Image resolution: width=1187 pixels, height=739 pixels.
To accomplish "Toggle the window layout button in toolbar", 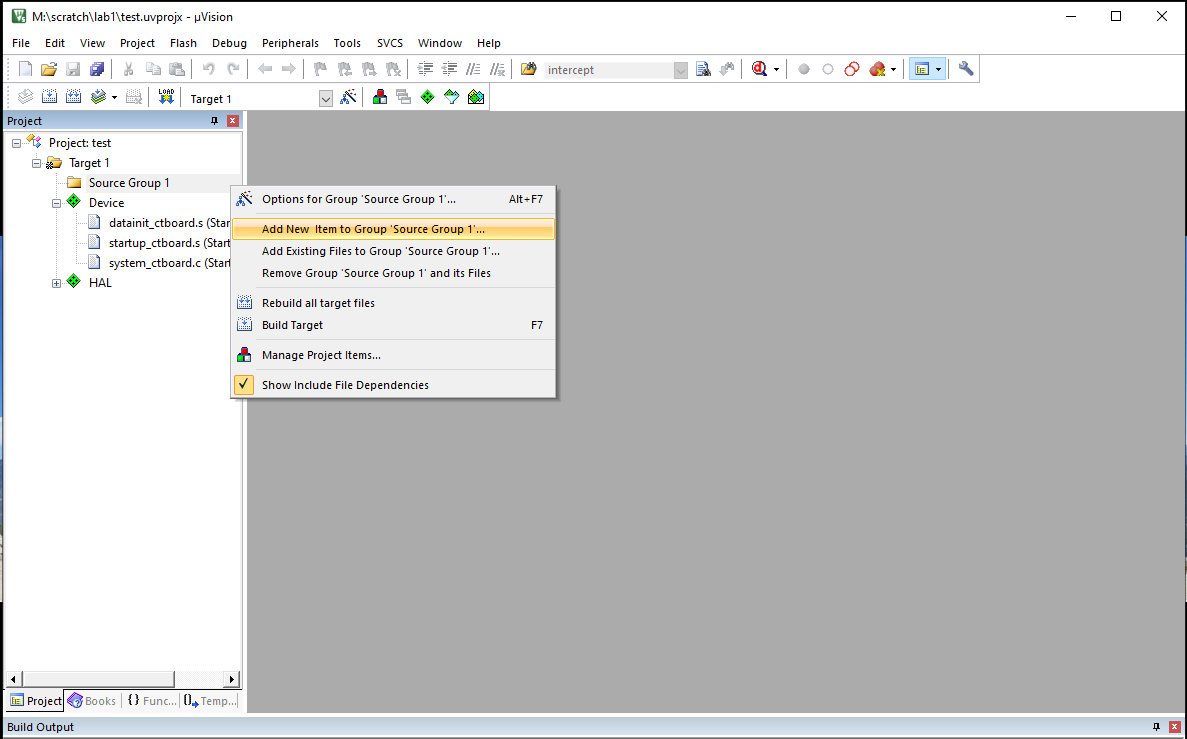I will (x=922, y=69).
